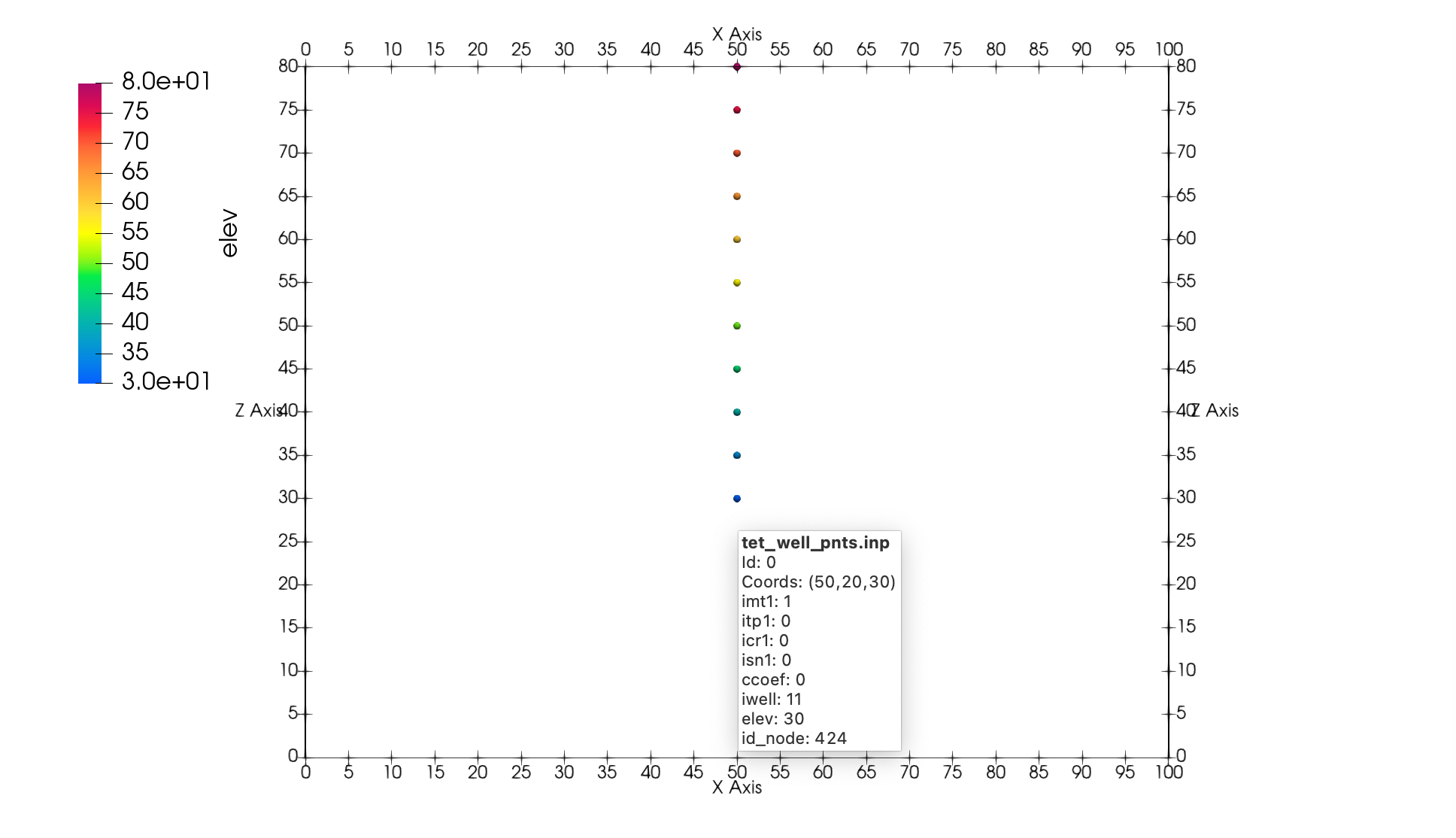Image resolution: width=1456 pixels, height=838 pixels.
Task: Click the tet_well_pnts.inp tooltip title
Action: (815, 543)
